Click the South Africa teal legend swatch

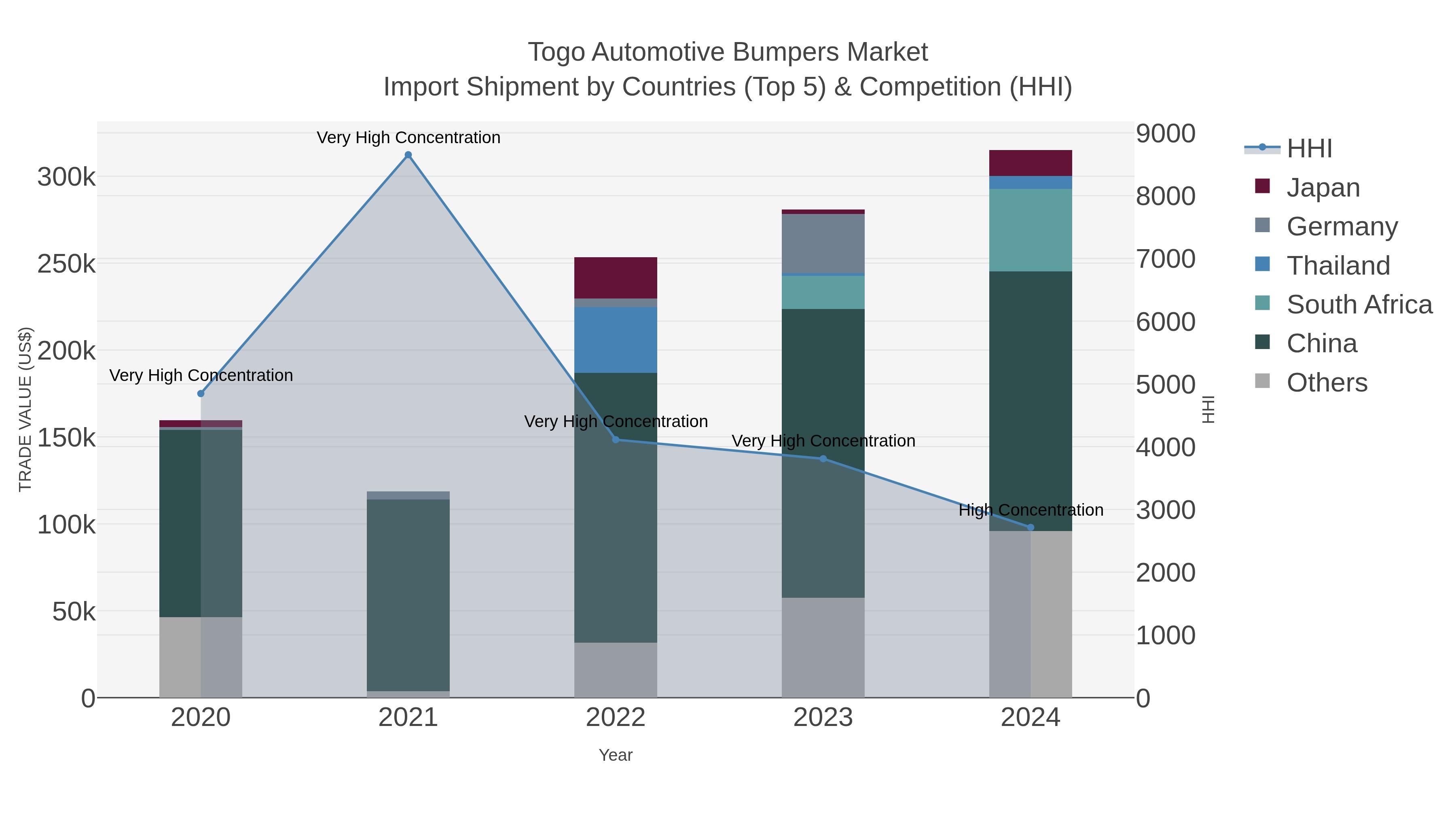1262,303
